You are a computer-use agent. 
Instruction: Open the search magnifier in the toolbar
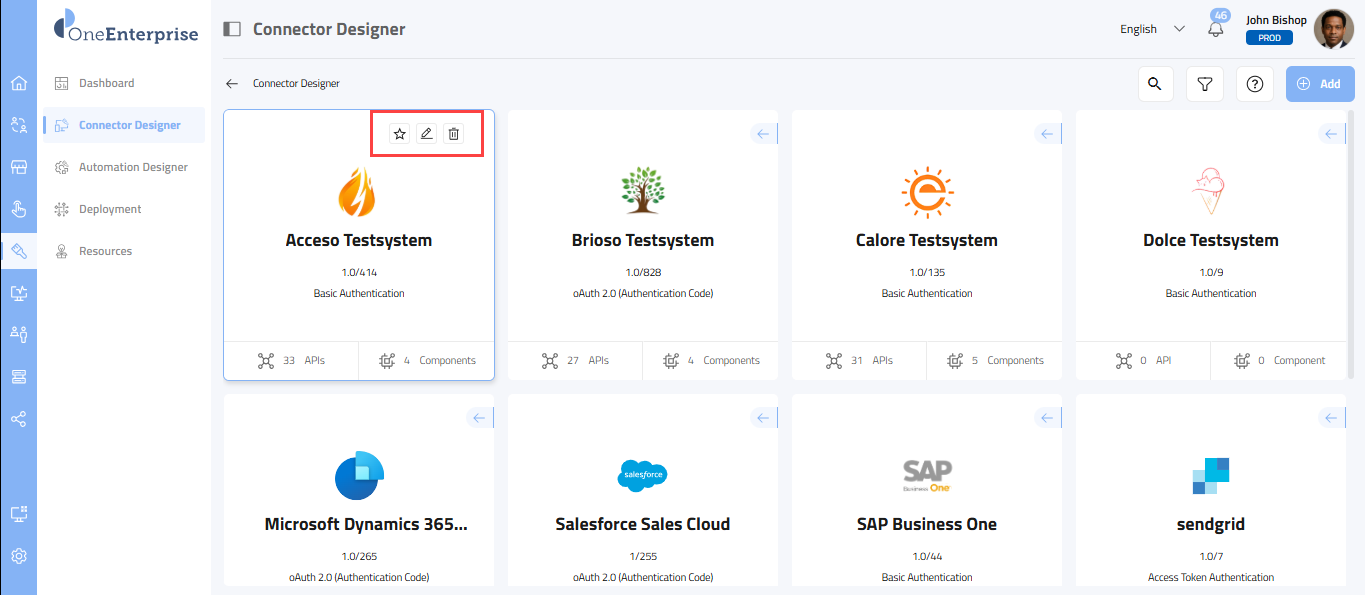1155,84
